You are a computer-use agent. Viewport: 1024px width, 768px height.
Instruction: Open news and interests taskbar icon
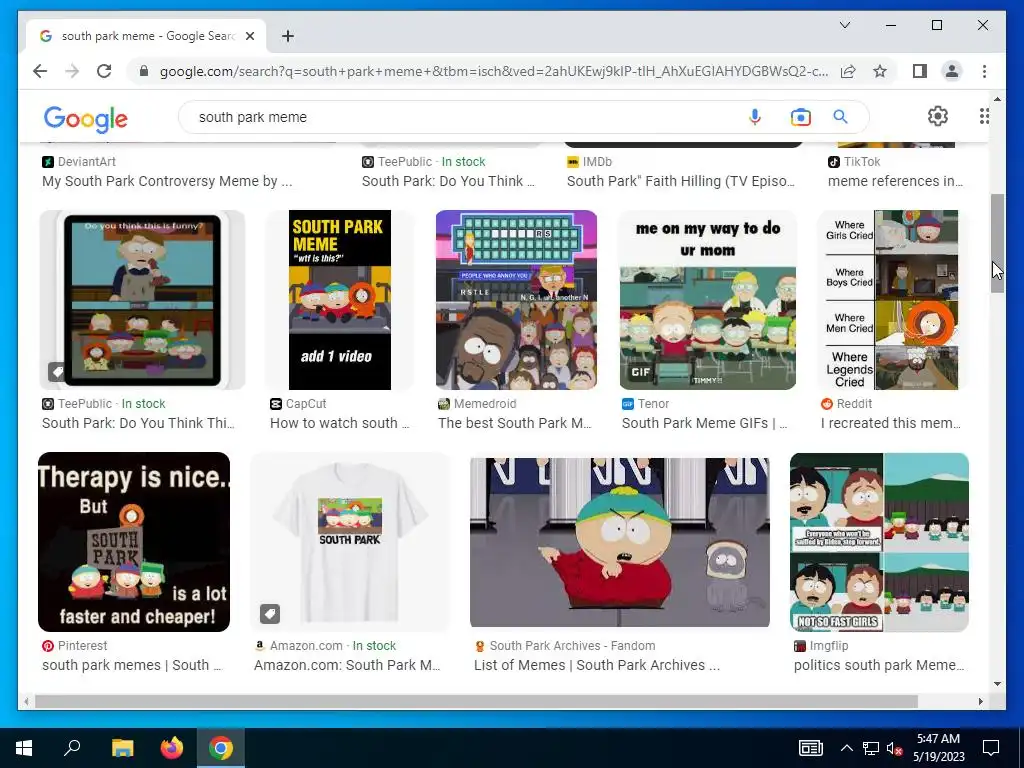[811, 748]
